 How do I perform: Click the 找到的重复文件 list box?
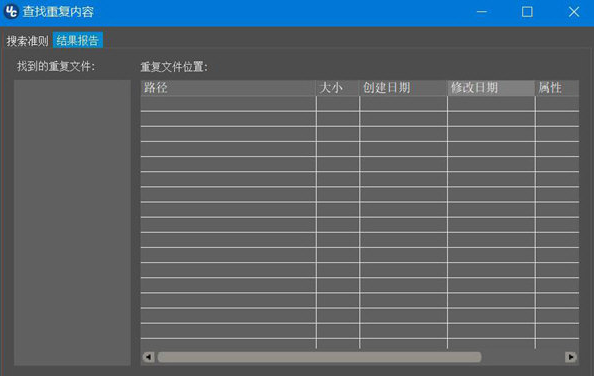[x=72, y=223]
